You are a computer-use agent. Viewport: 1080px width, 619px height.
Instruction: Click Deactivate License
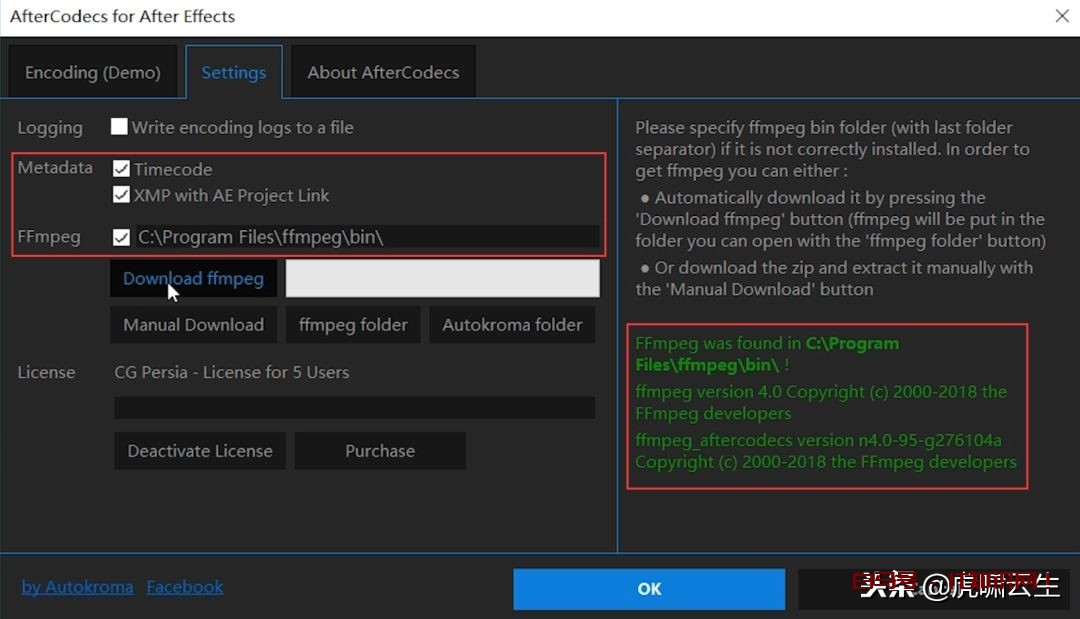point(200,451)
